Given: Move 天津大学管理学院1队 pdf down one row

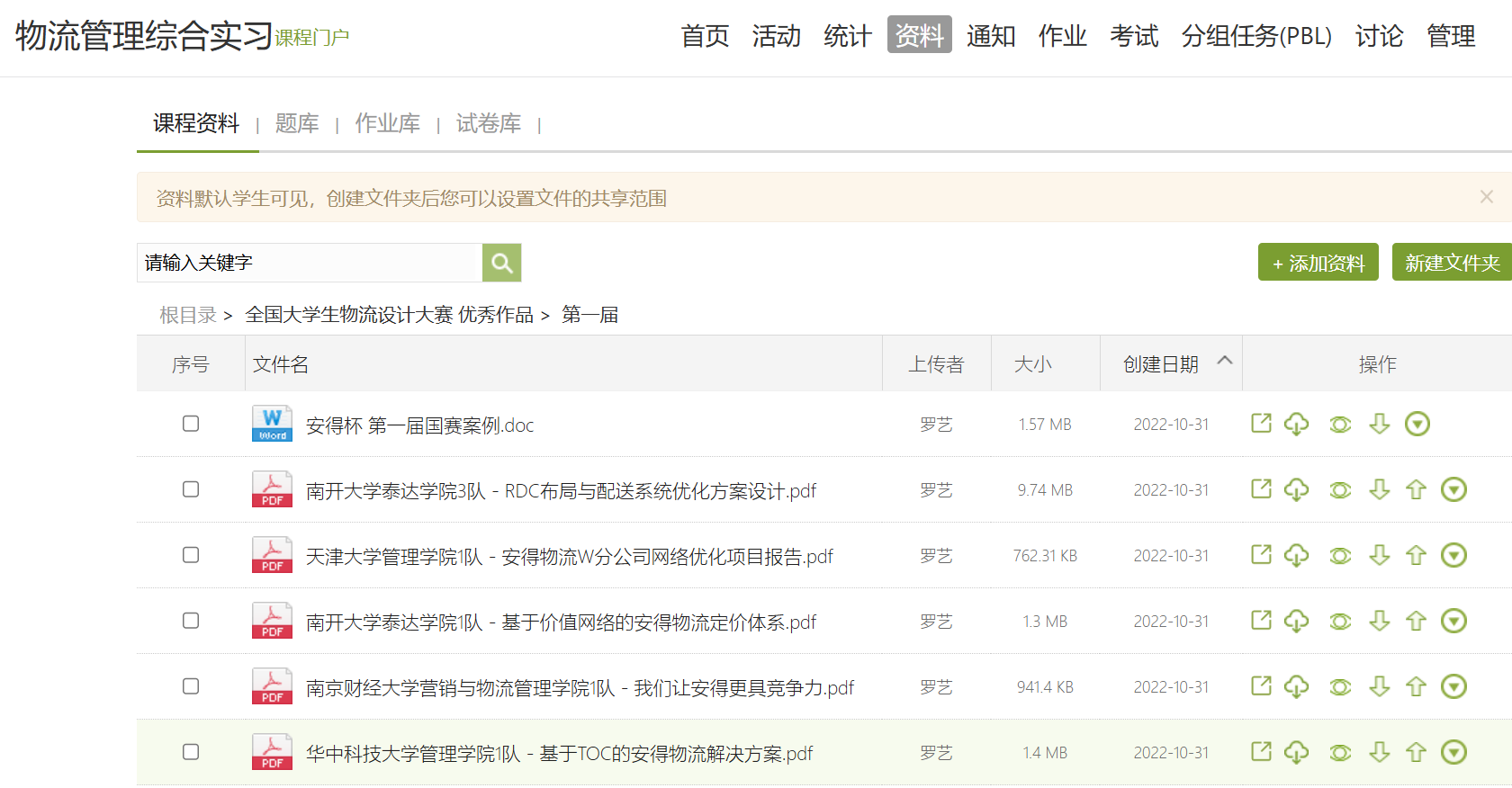Looking at the screenshot, I should pyautogui.click(x=1379, y=555).
